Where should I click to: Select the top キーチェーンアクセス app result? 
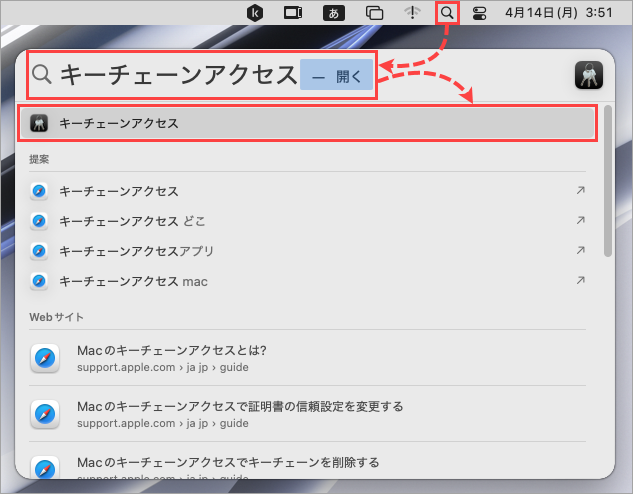point(307,124)
